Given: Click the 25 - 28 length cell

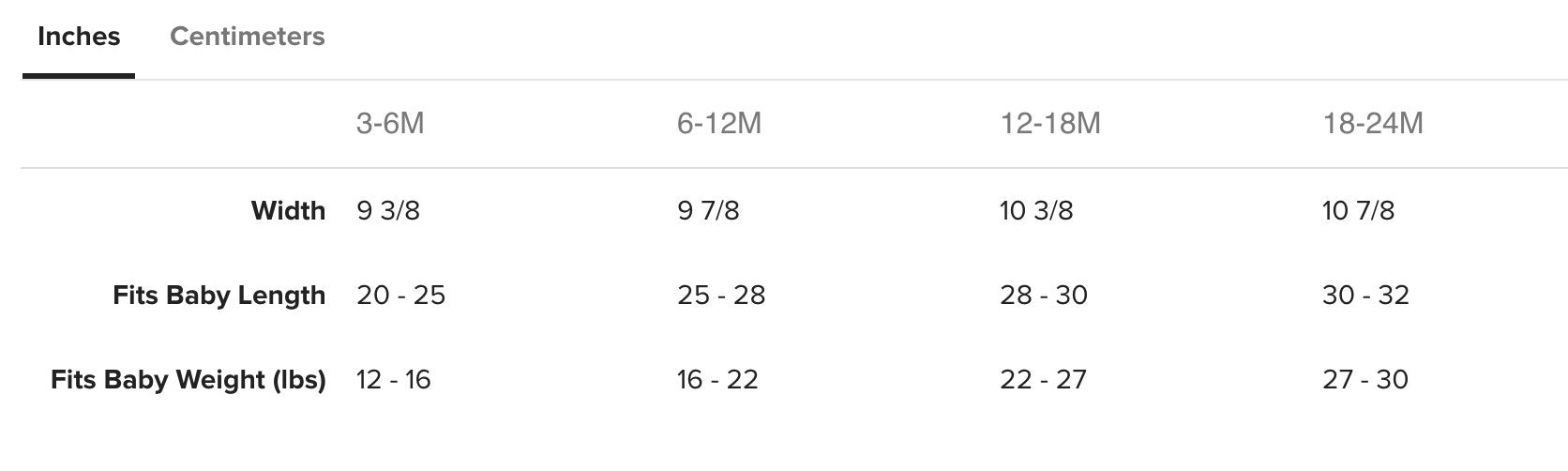Looking at the screenshot, I should pos(721,296).
